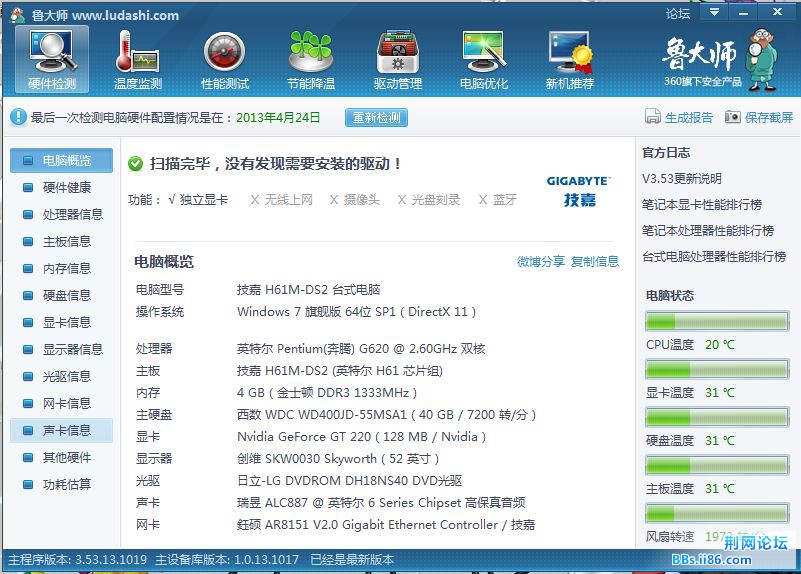This screenshot has width=801, height=574.
Task: Select 主板信息 in the sidebar
Action: pos(61,242)
